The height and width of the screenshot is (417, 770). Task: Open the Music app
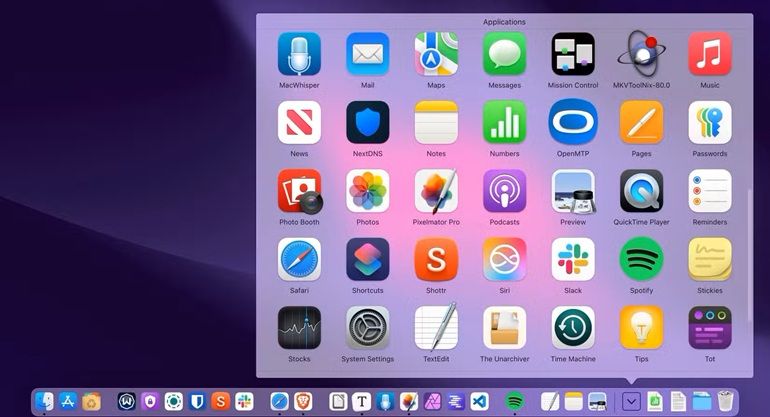click(x=710, y=54)
